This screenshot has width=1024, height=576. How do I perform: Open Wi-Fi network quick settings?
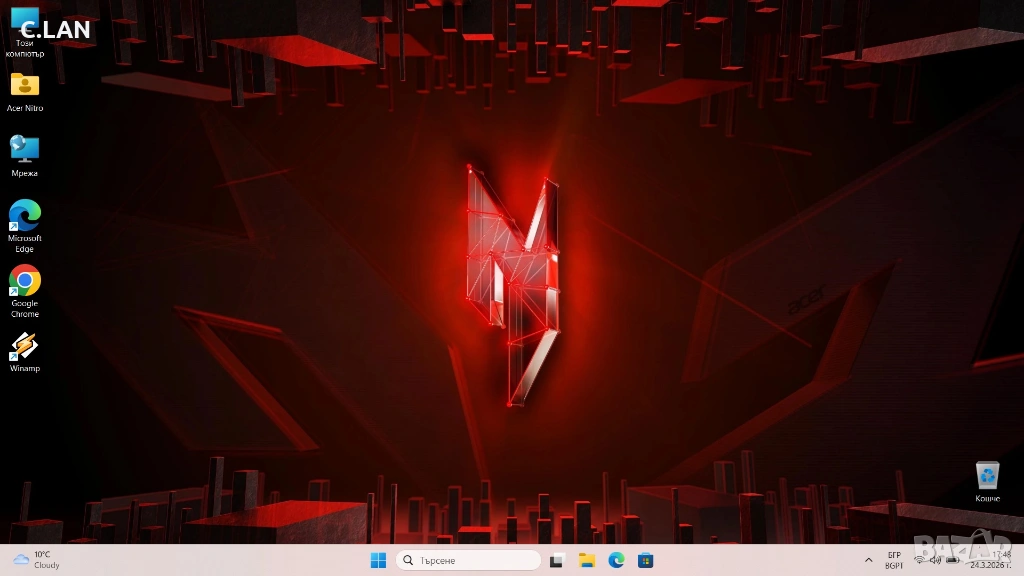pos(919,560)
